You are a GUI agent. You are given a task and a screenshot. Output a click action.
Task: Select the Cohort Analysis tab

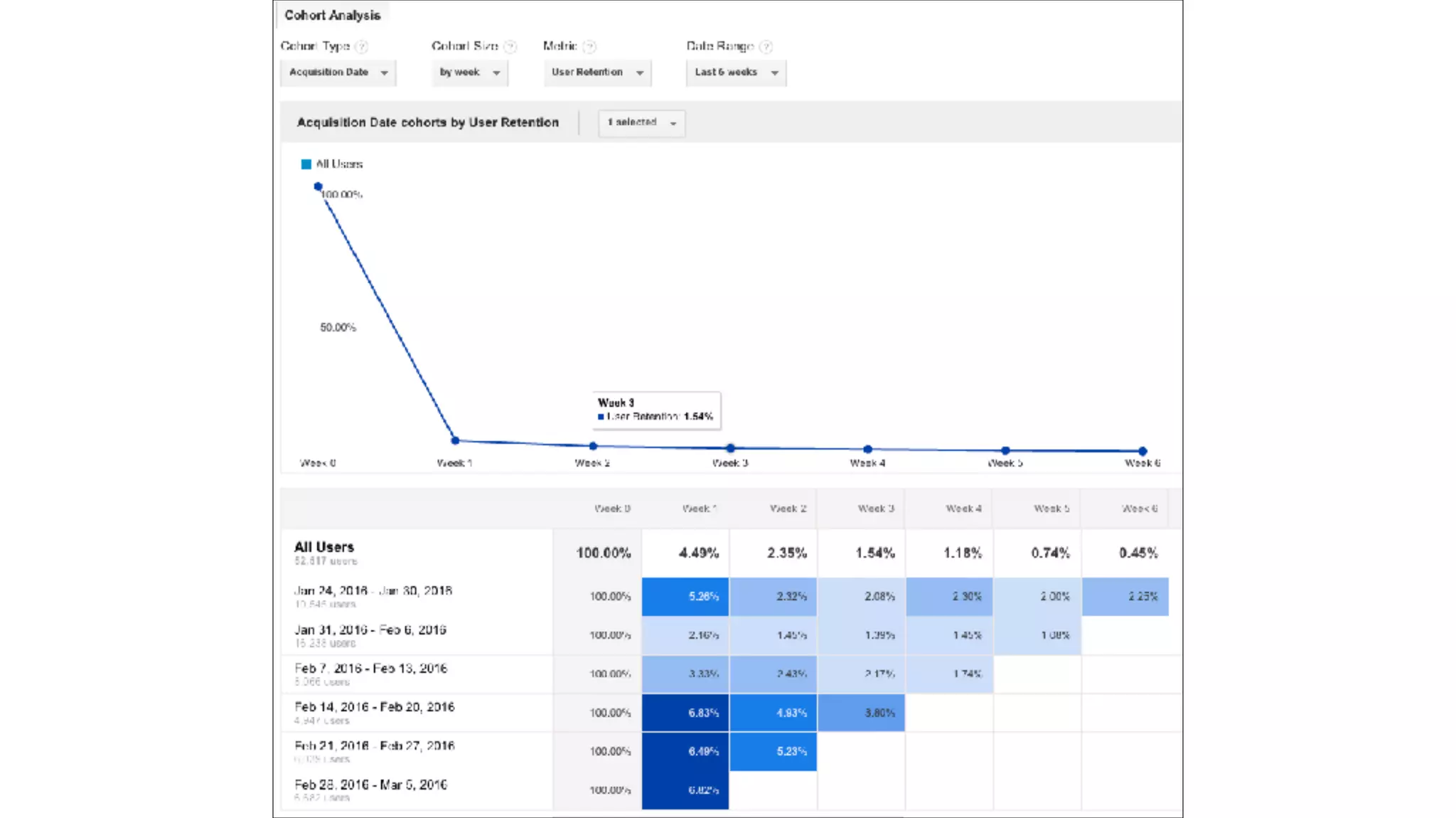332,15
